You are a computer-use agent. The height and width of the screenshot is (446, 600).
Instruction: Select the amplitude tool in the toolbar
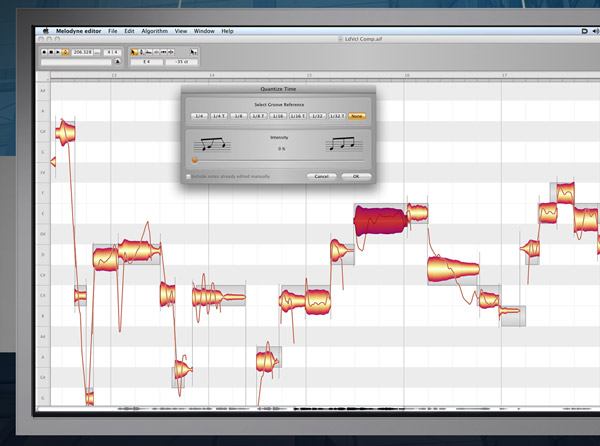tap(156, 52)
